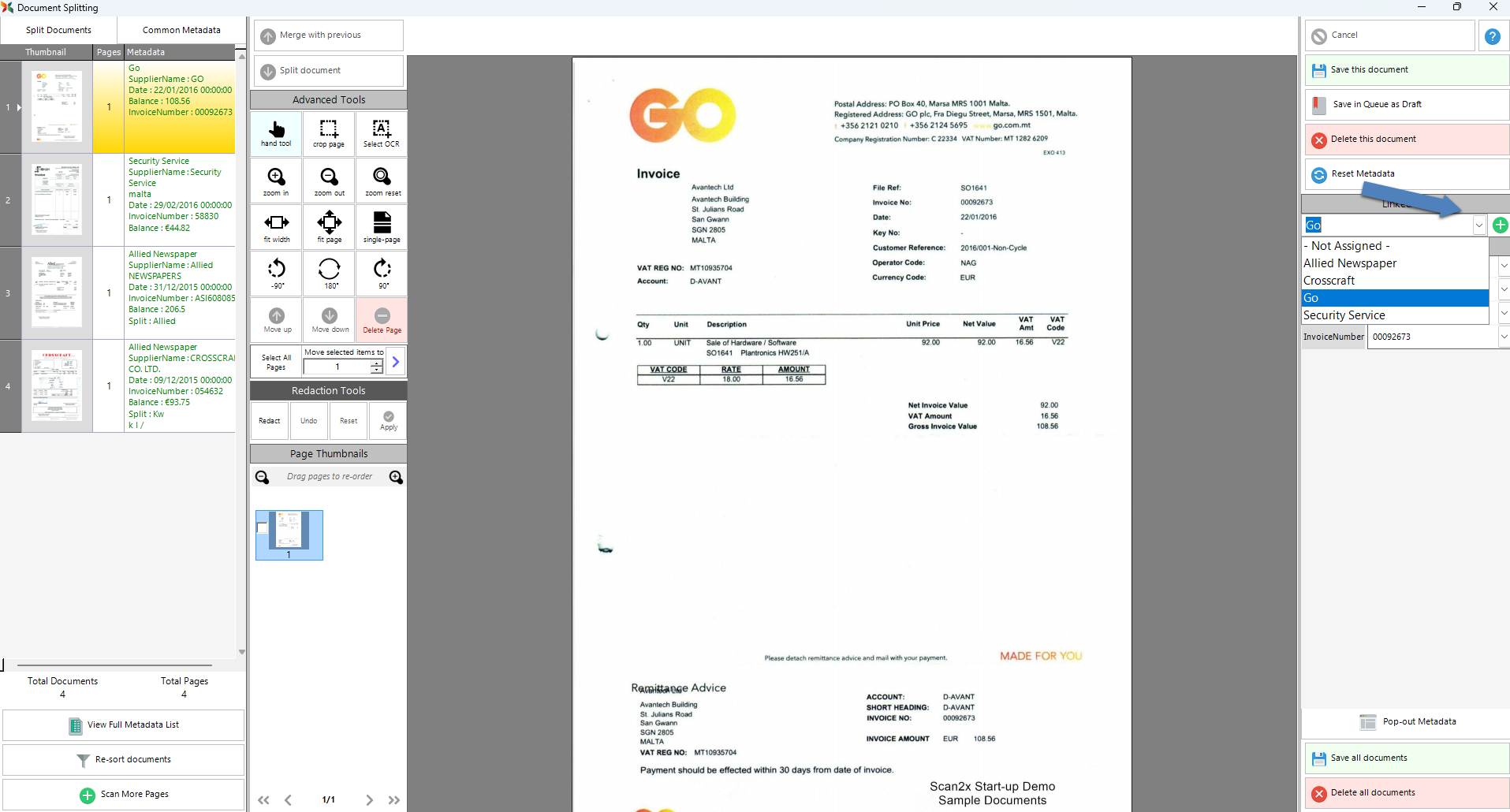
Task: Zoom in on the document
Action: 276,181
